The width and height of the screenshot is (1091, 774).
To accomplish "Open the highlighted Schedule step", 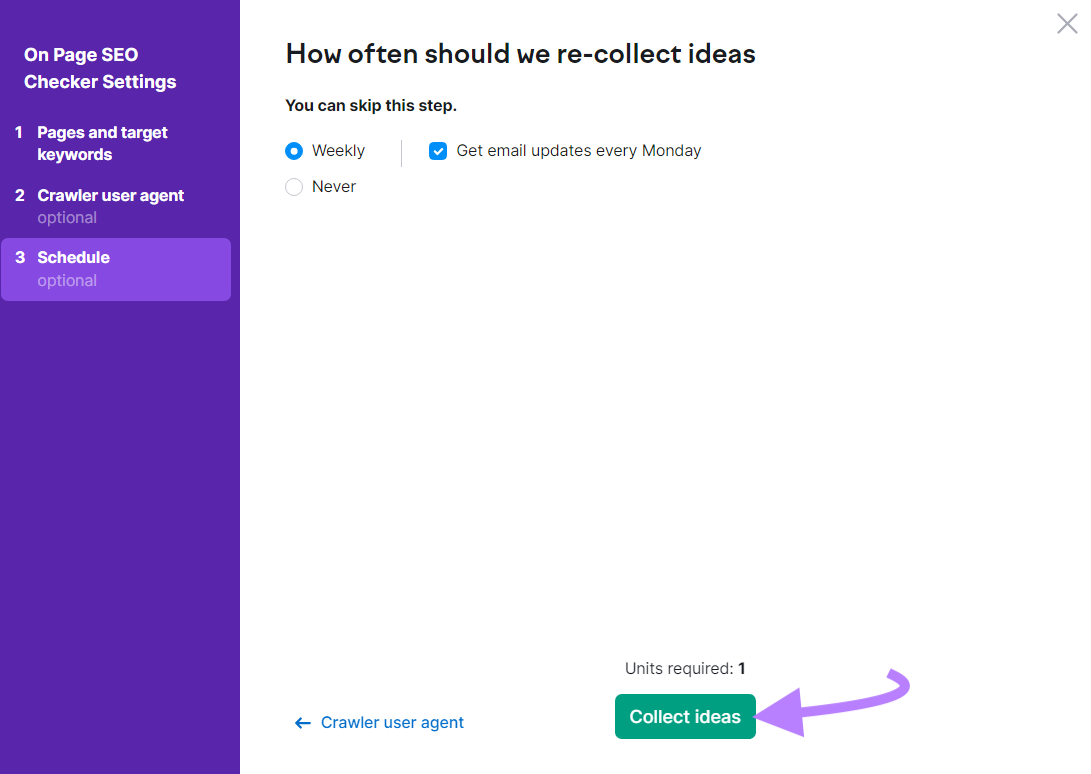I will (75, 257).
